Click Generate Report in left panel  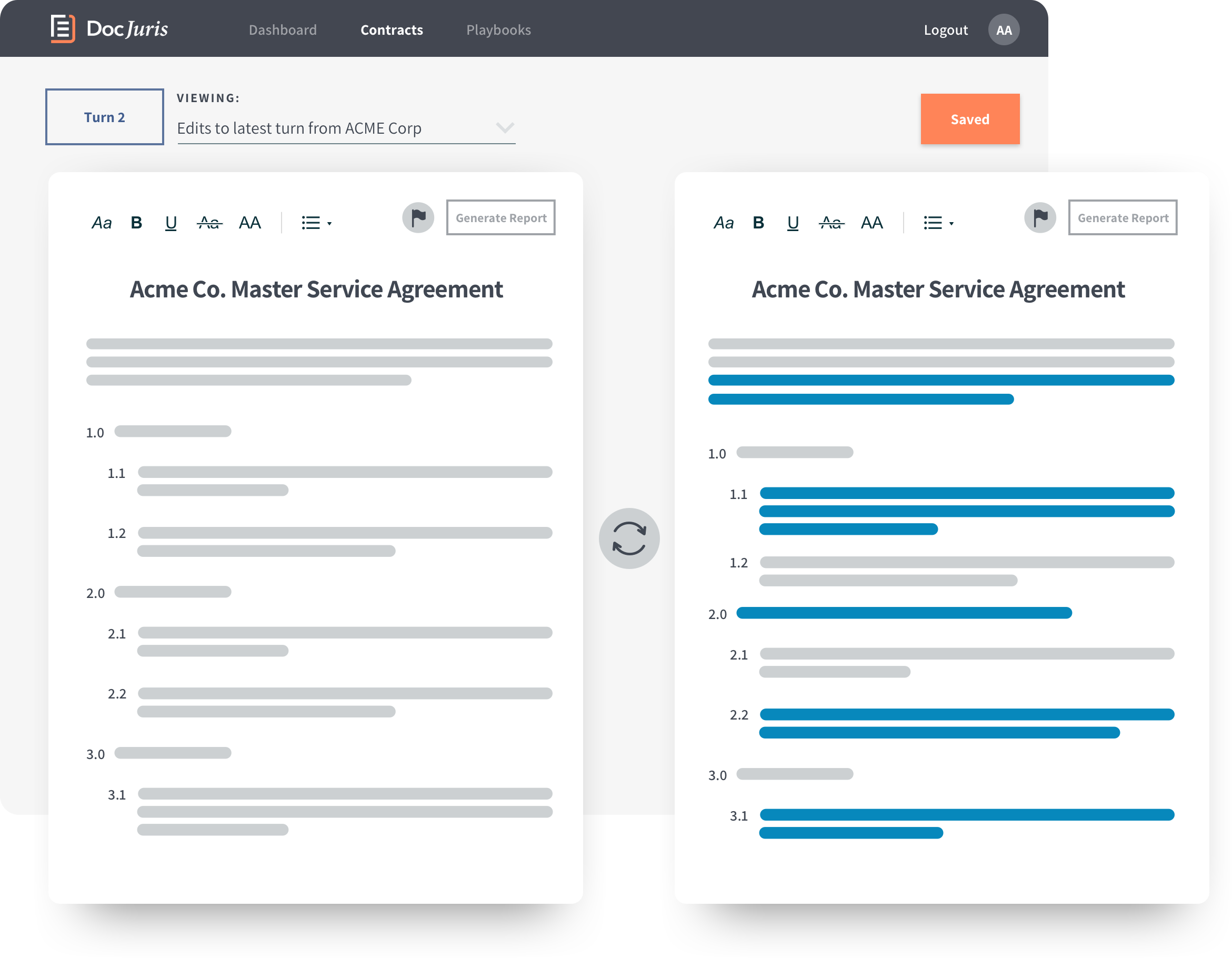pyautogui.click(x=501, y=218)
